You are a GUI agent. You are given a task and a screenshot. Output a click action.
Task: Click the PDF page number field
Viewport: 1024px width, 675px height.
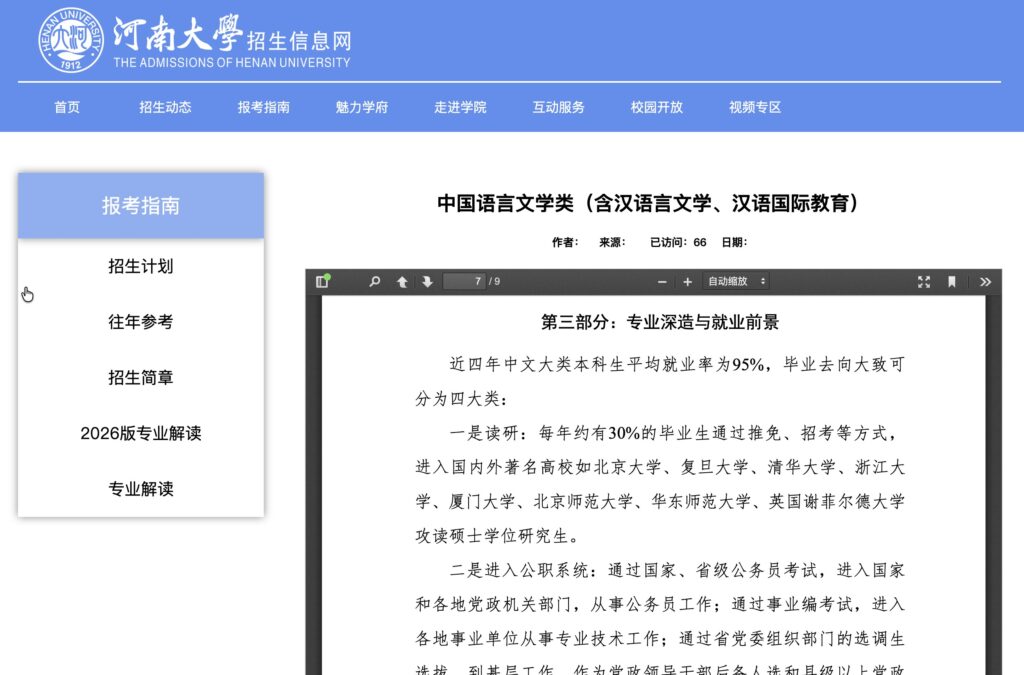pyautogui.click(x=464, y=281)
